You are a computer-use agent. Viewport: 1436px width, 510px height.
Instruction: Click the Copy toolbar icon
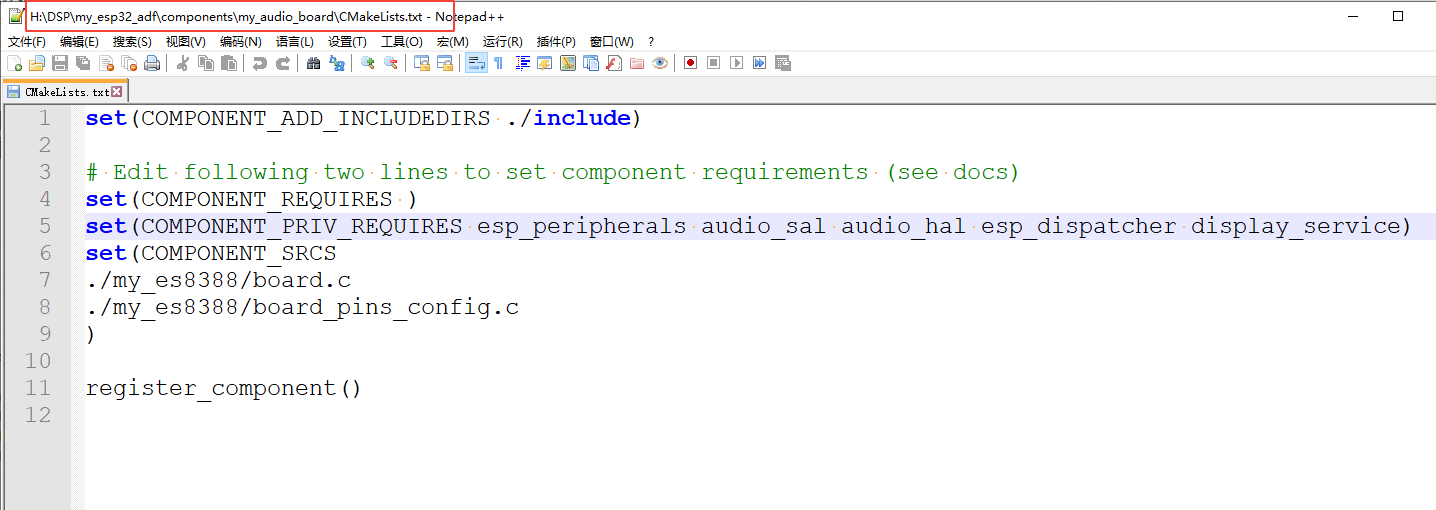[206, 63]
